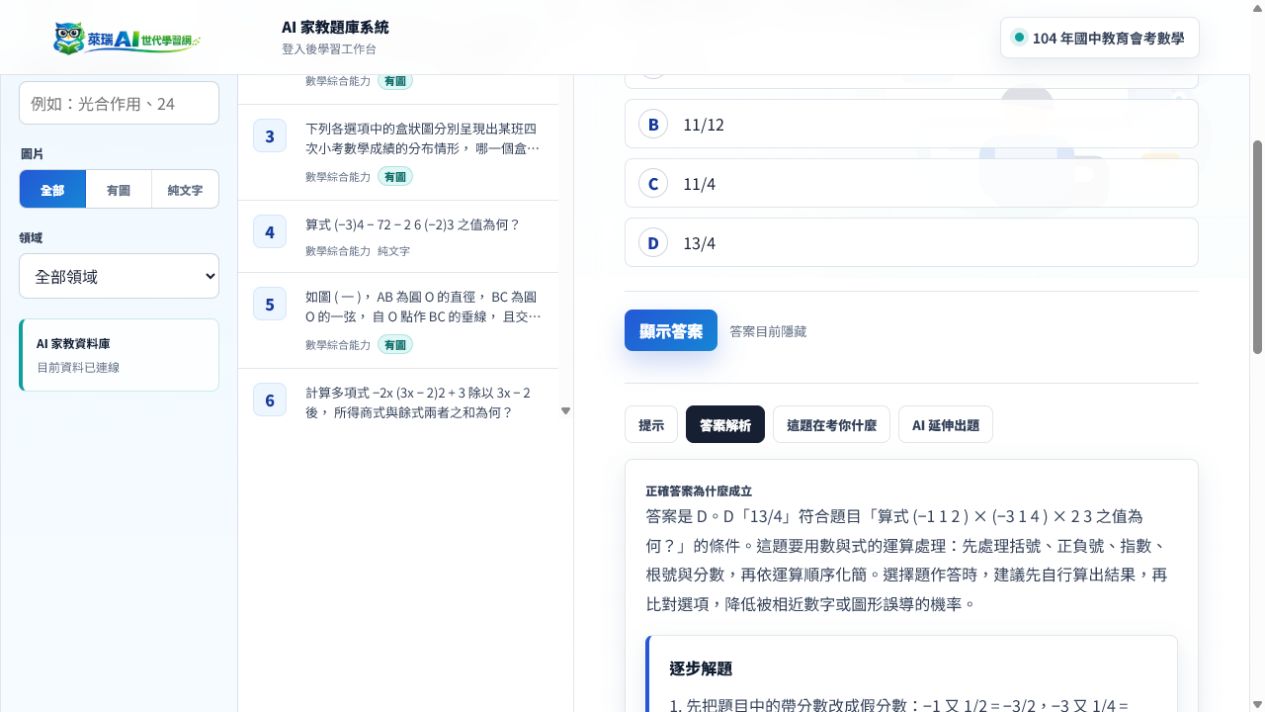Select question number 3 badge

(x=270, y=136)
